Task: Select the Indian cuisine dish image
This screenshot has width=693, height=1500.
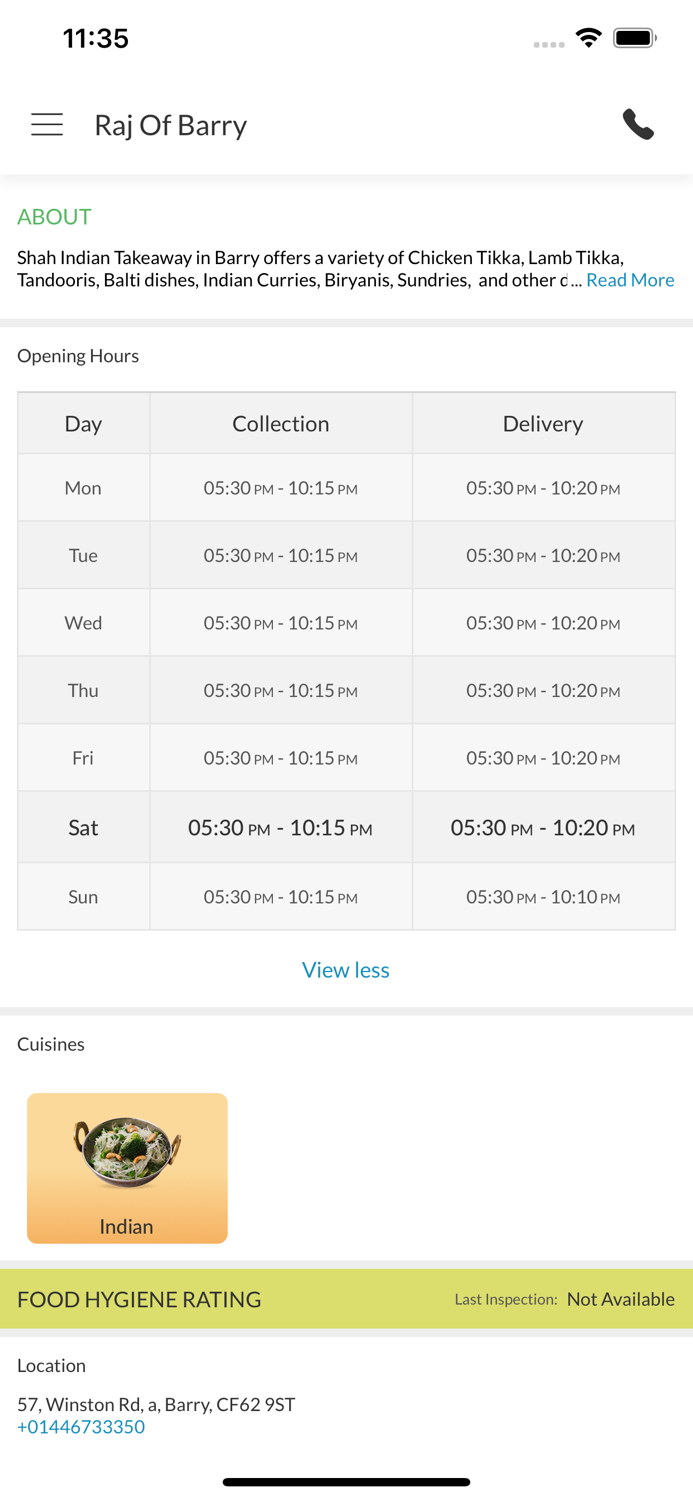Action: 127,1152
